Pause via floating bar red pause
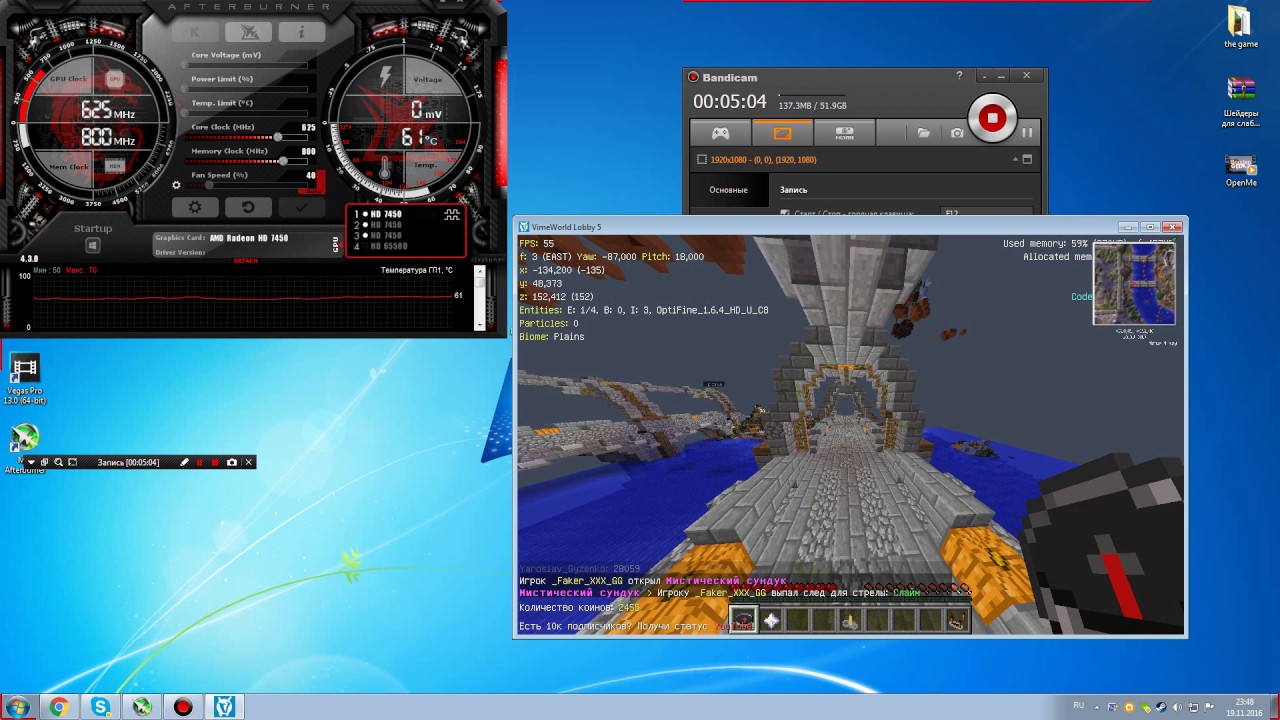 click(x=200, y=462)
